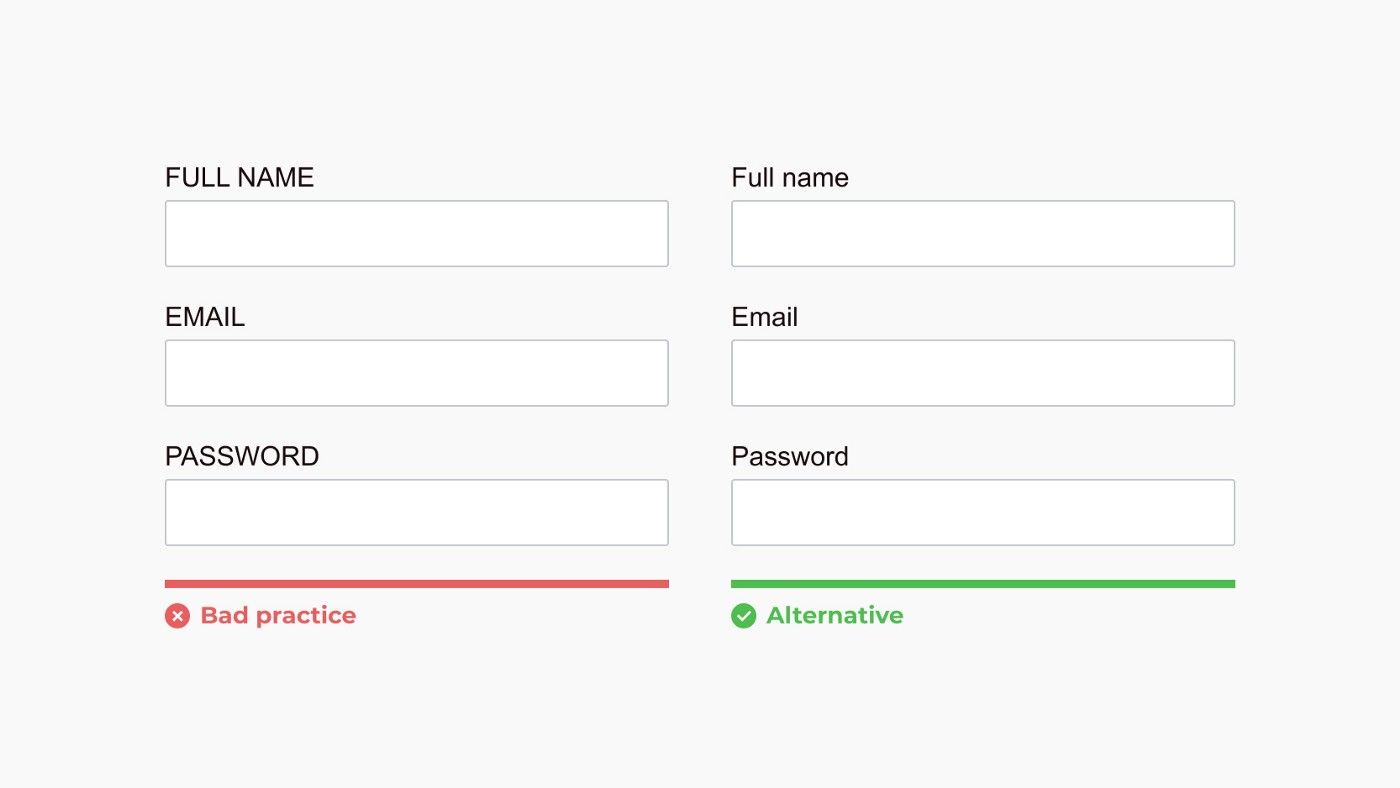Click the red divider bar

pyautogui.click(x=417, y=584)
